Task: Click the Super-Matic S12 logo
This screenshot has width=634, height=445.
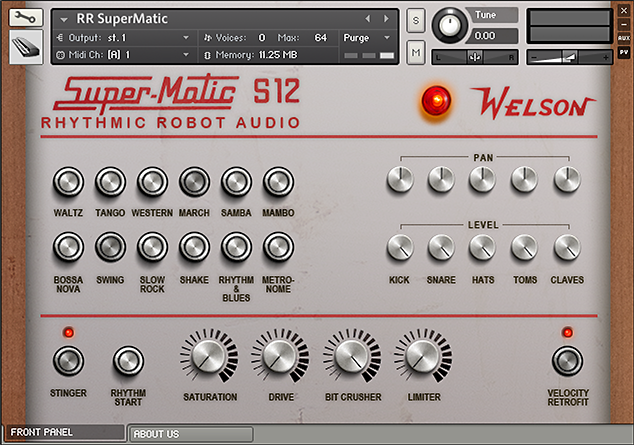Action: click(x=177, y=92)
